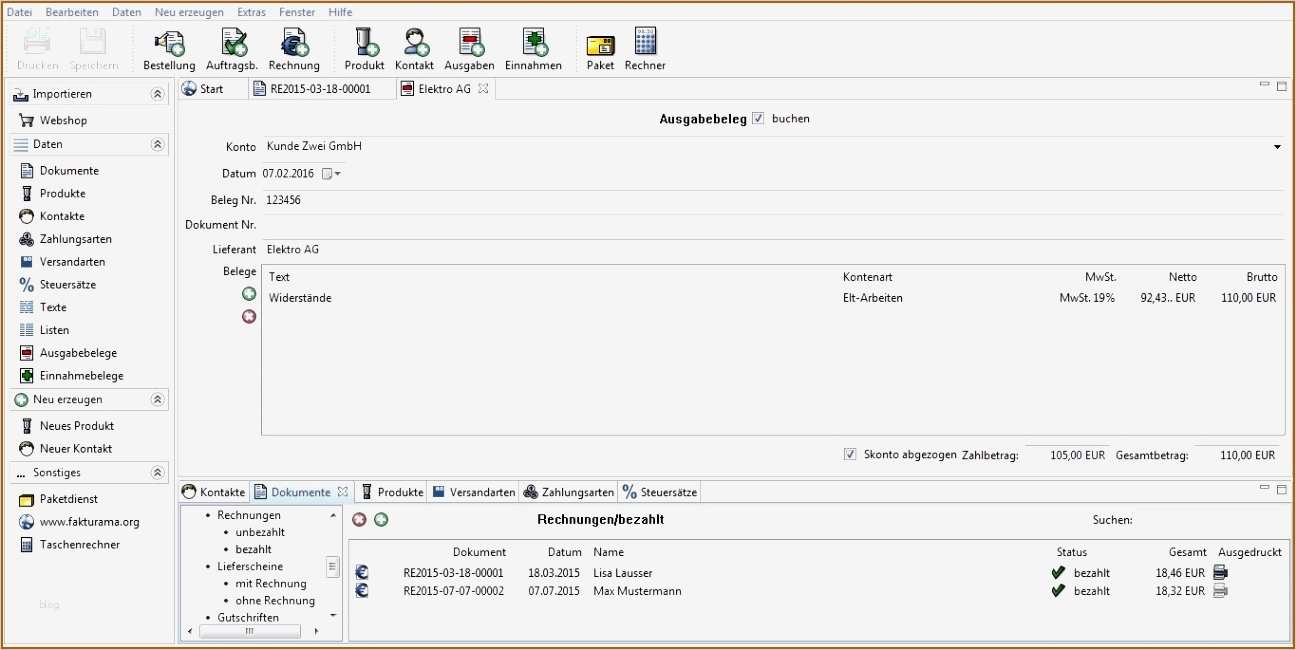
Task: Click the Paket toolbar icon
Action: pos(599,47)
